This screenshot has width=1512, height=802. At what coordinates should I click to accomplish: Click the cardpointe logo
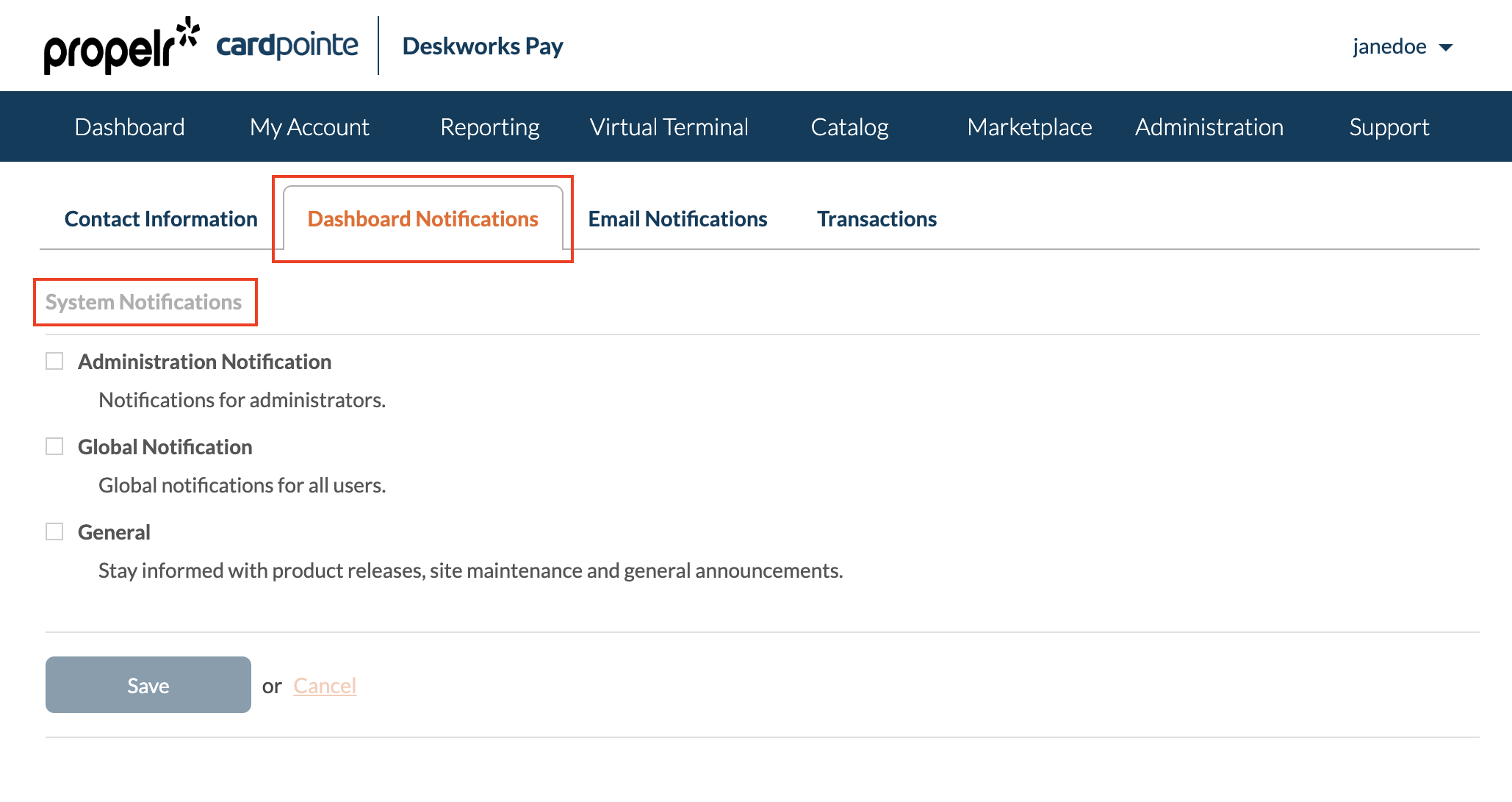point(287,46)
